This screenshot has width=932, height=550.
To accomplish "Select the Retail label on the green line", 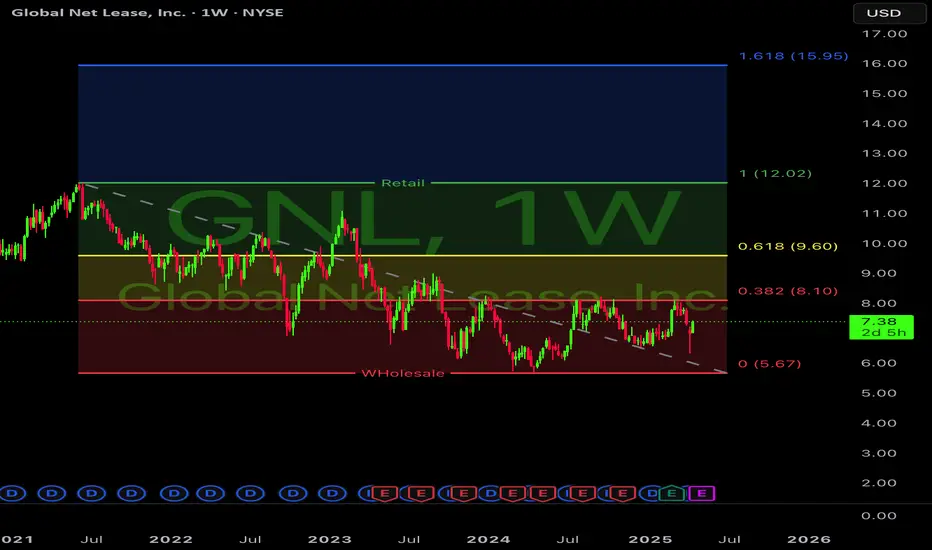I will click(x=402, y=183).
